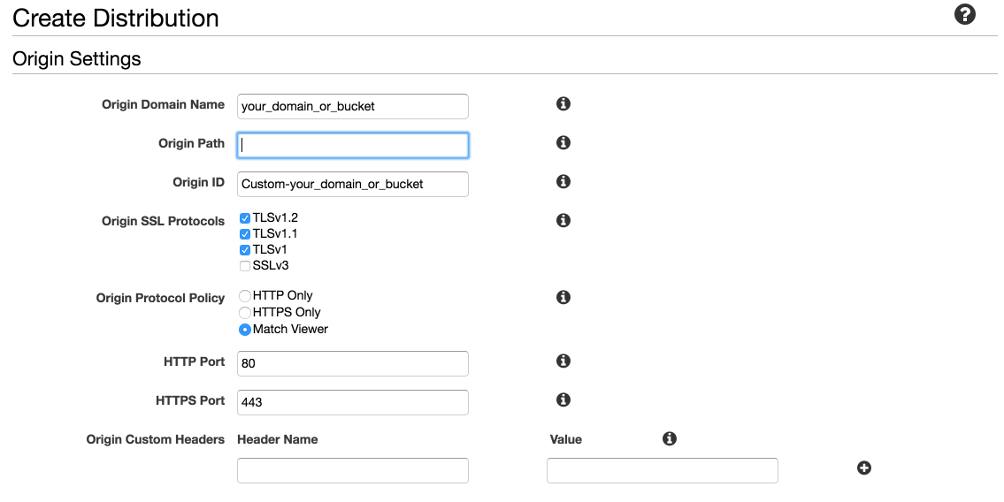Uncheck TLSv1 protocol option

pyautogui.click(x=245, y=250)
